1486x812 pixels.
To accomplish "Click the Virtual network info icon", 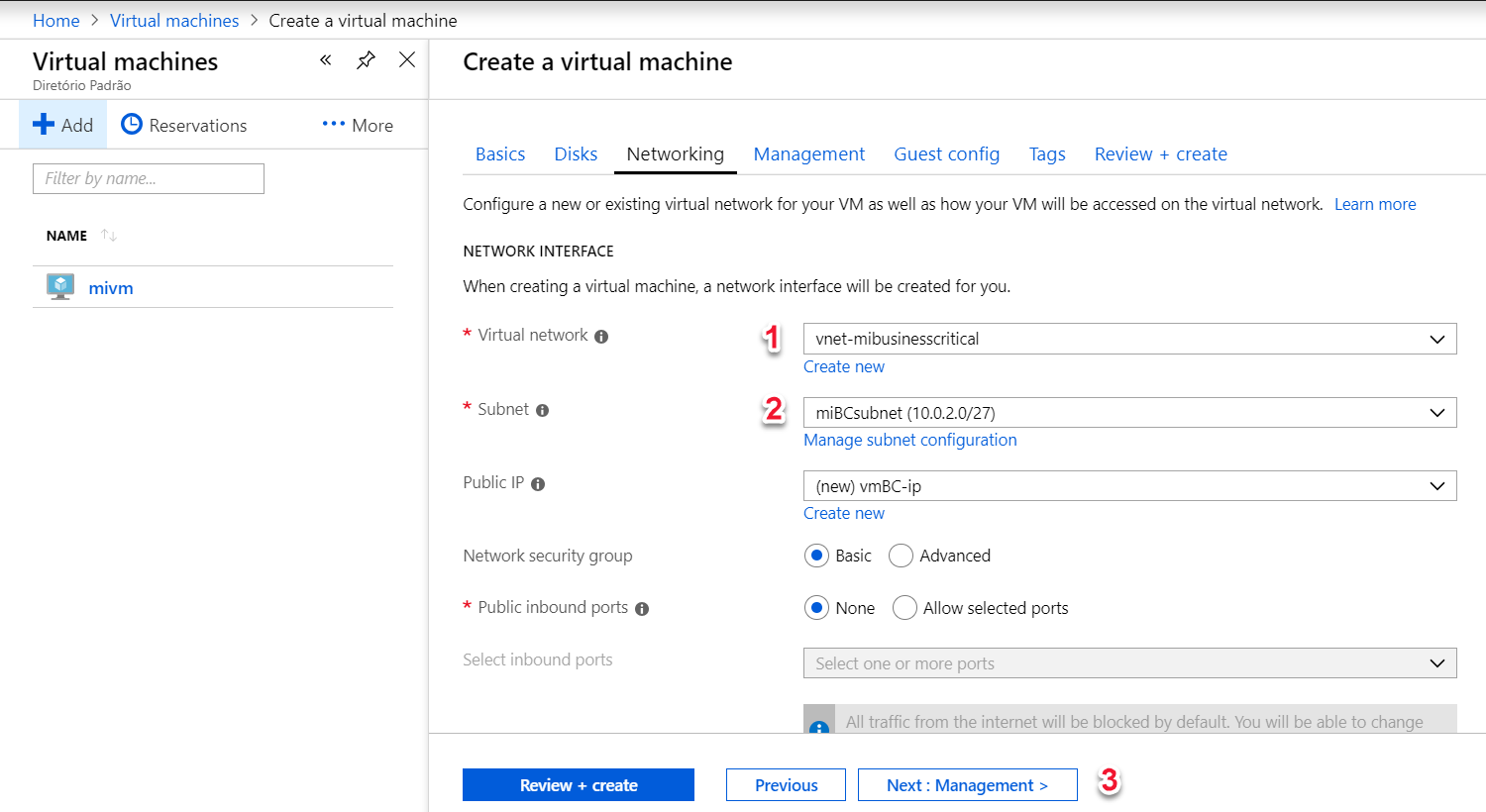I will [601, 337].
